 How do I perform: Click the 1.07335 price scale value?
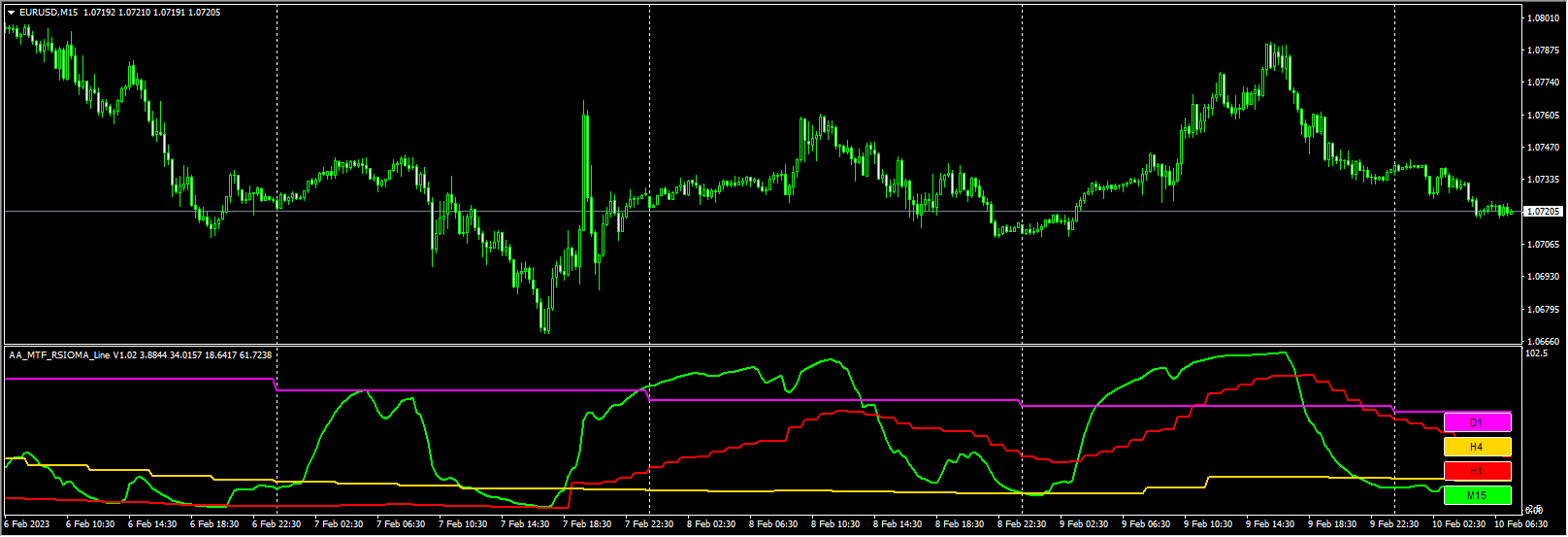coord(1543,180)
